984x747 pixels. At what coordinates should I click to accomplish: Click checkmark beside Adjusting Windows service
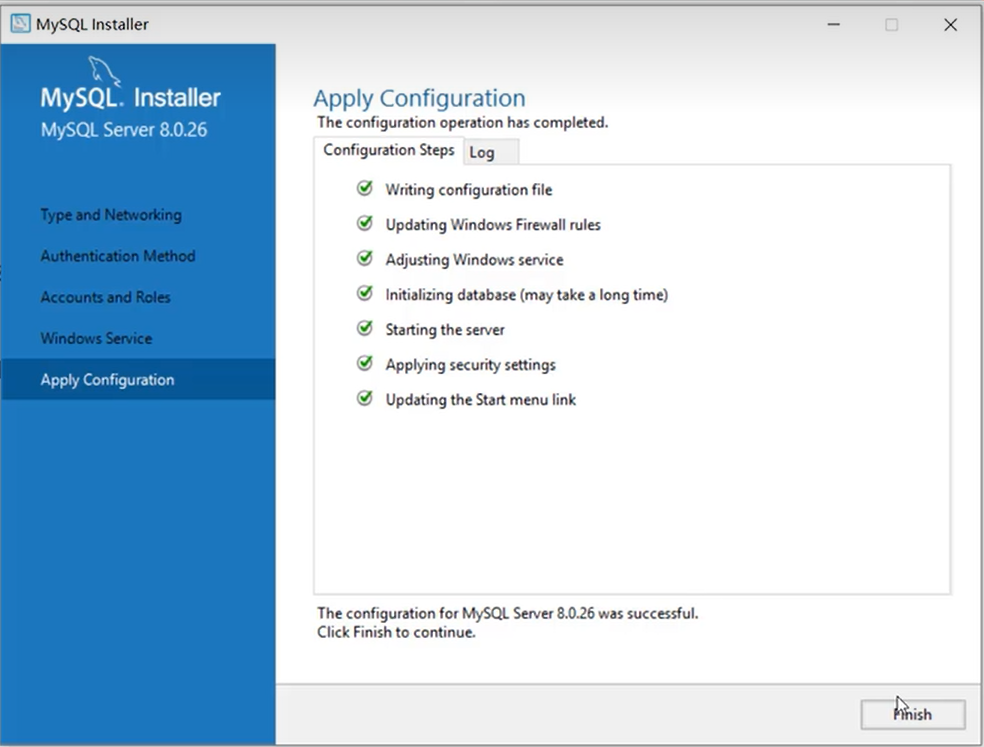365,259
